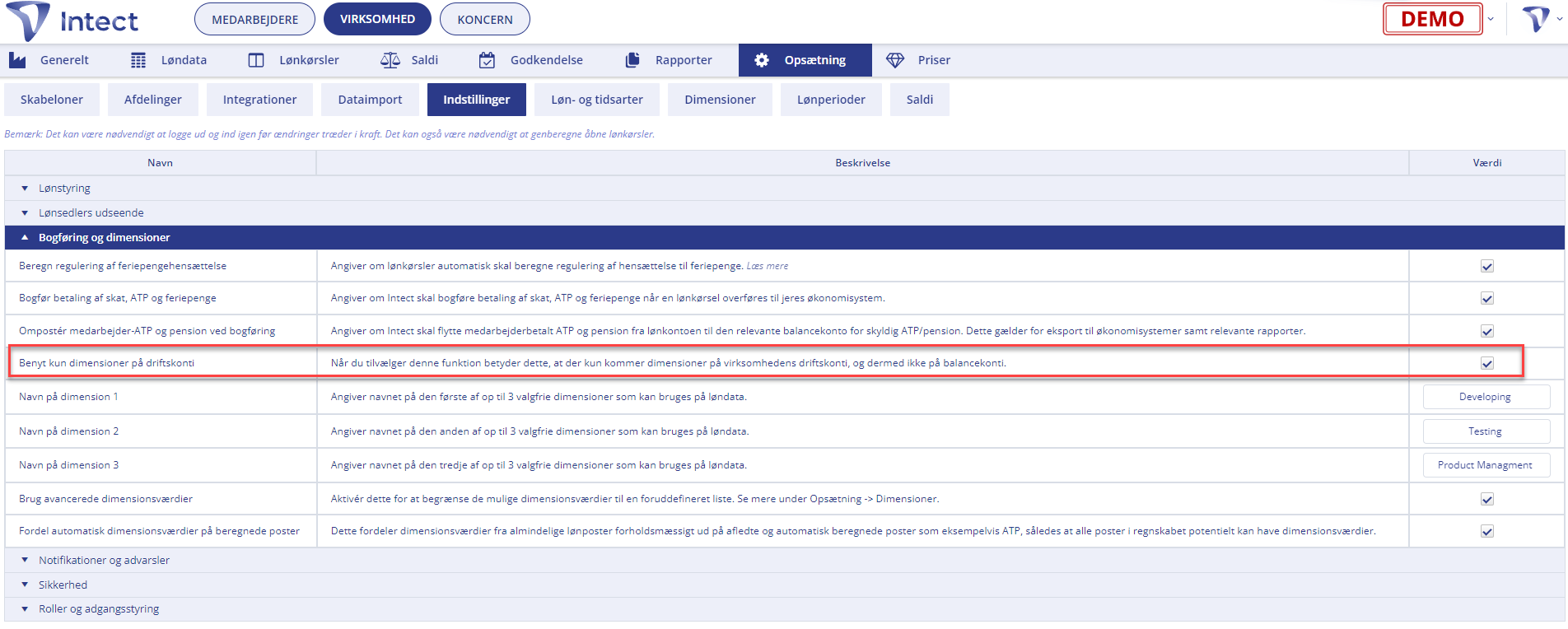Viewport: 1568px width, 629px height.
Task: Click the Godkendelse calendar check icon
Action: [488, 60]
